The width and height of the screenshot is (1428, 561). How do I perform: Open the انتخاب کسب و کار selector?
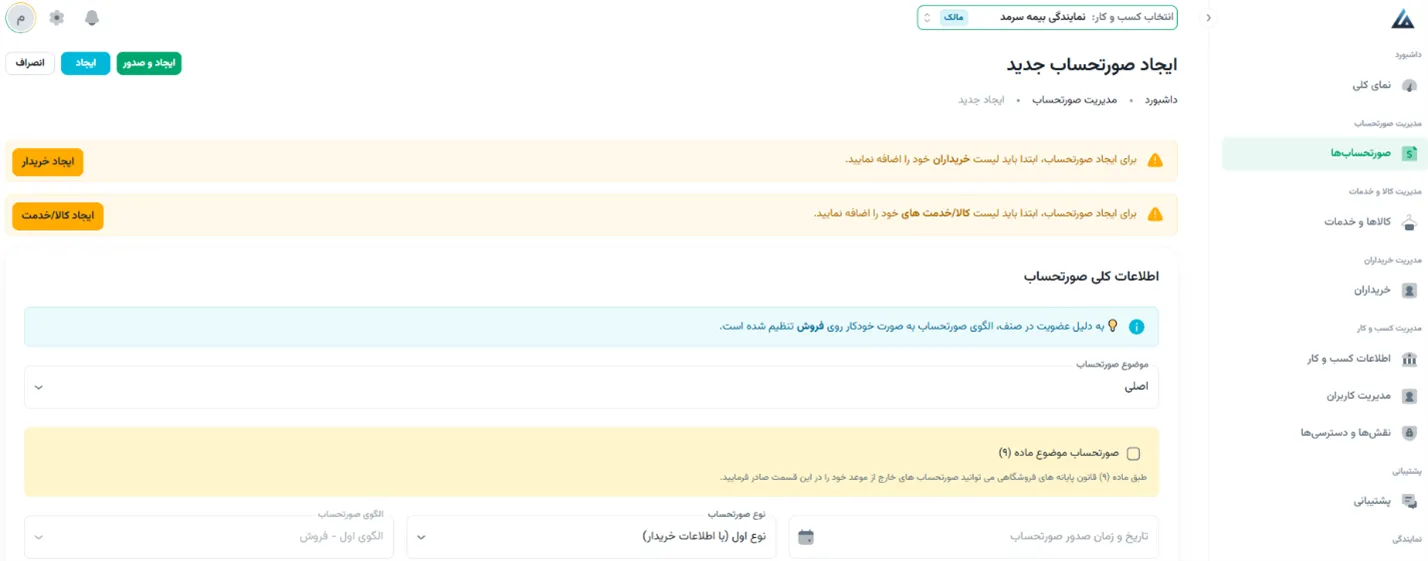tap(1047, 18)
